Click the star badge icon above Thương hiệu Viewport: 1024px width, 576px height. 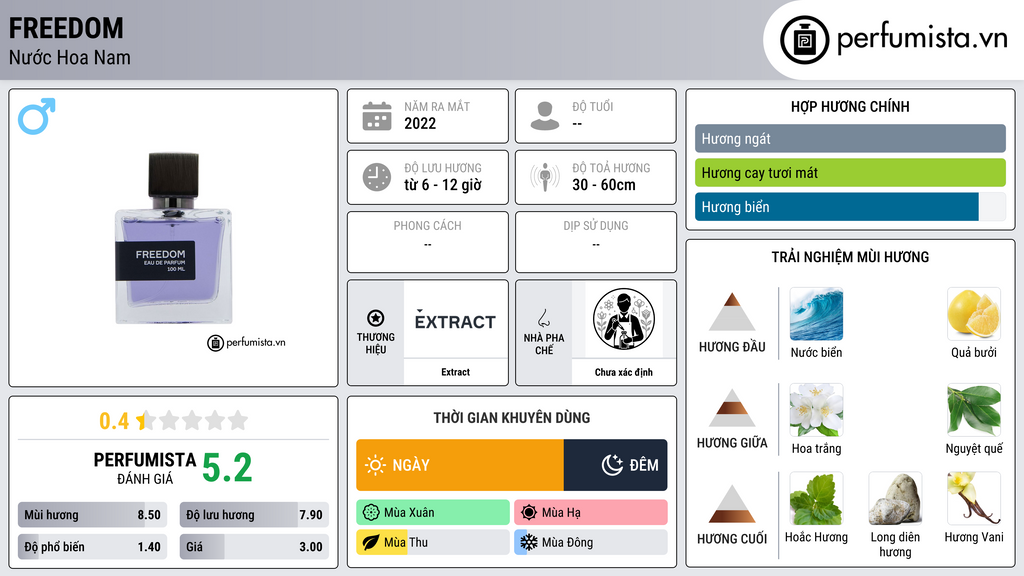[x=376, y=318]
